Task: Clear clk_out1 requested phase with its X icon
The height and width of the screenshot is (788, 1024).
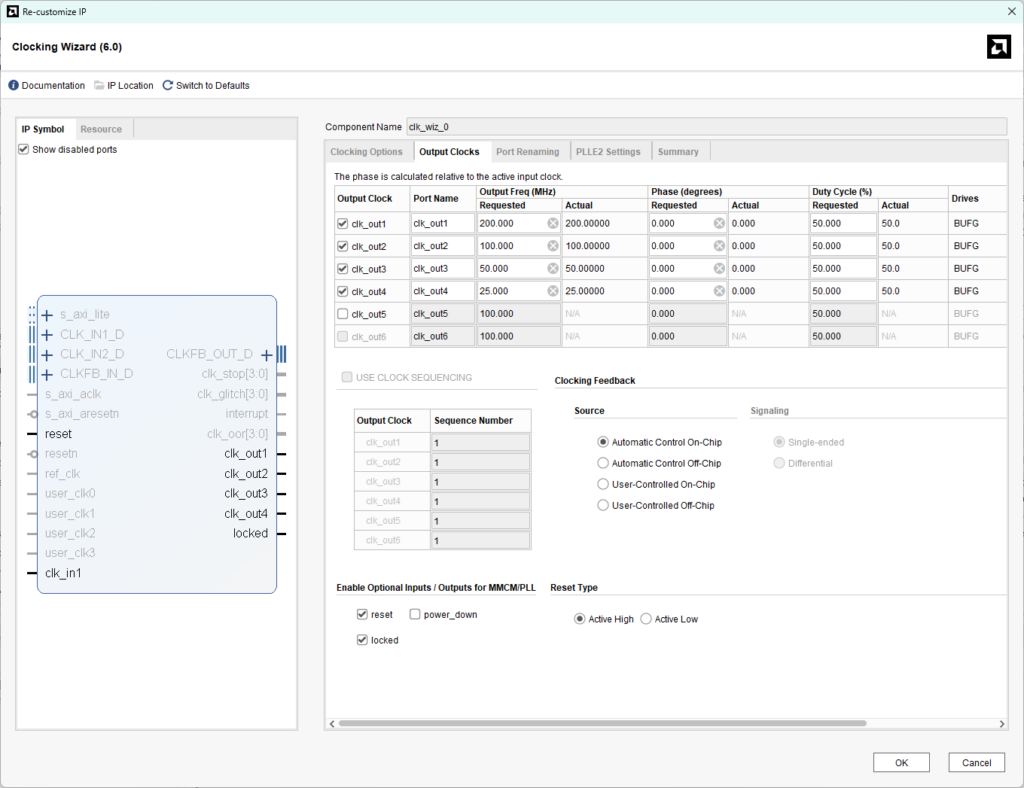Action: pos(719,223)
